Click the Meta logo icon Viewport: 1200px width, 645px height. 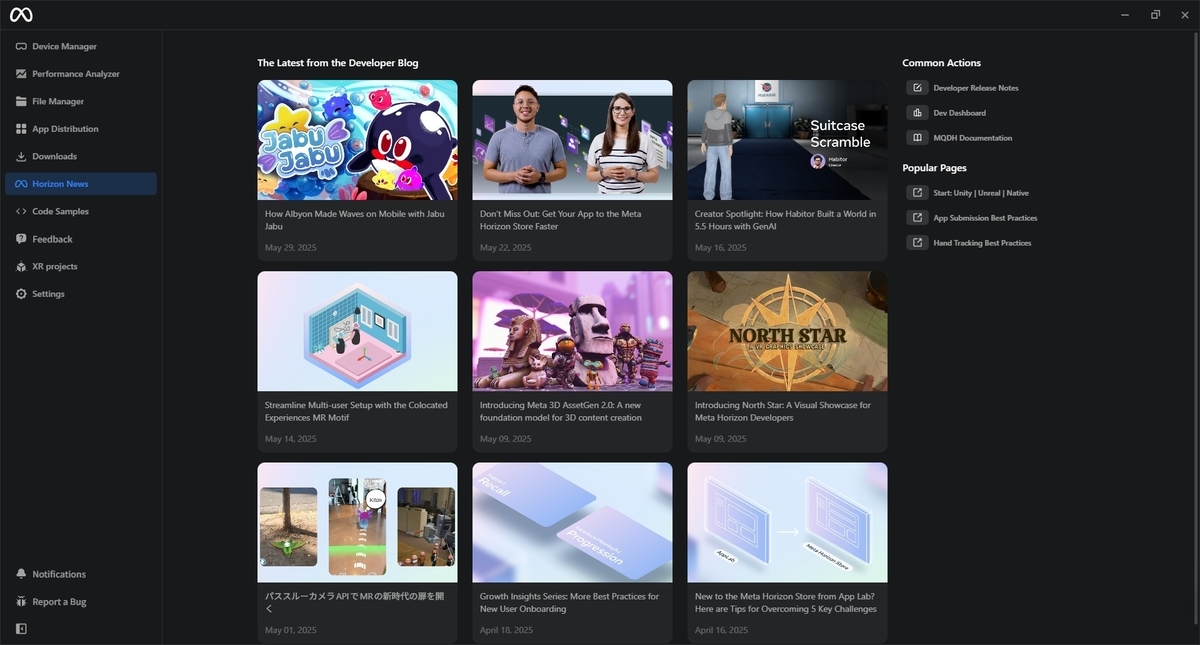[x=22, y=14]
